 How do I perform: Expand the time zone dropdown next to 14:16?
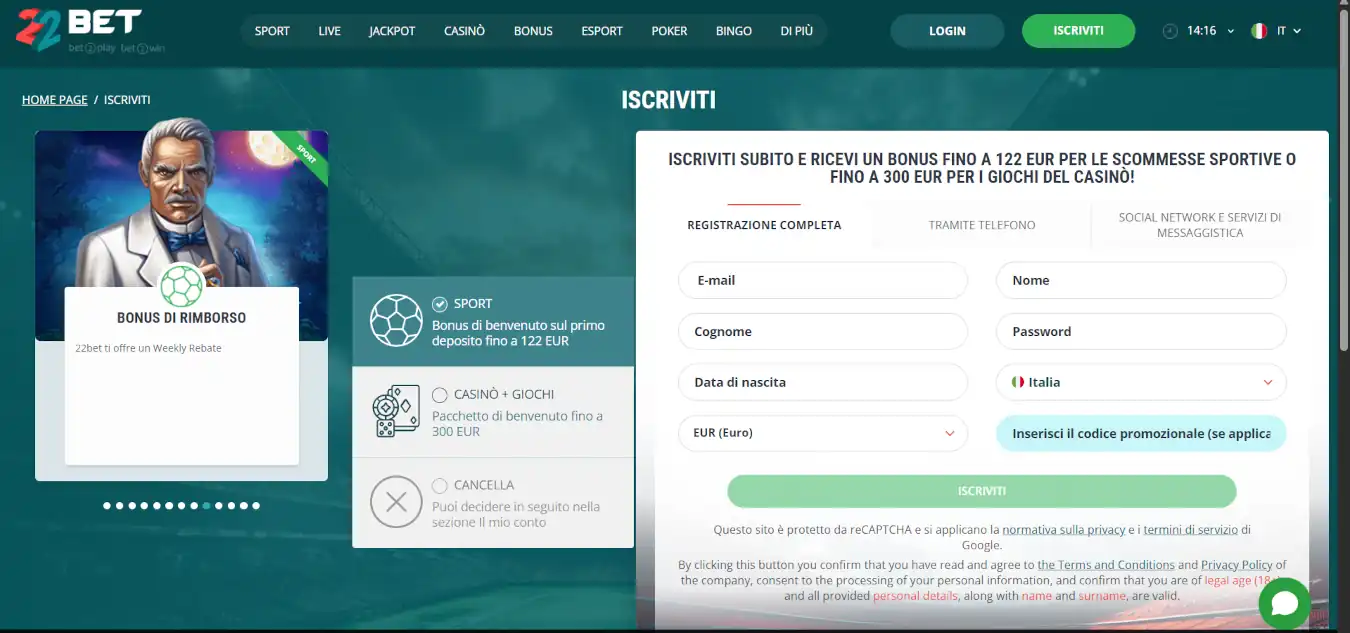(x=1230, y=31)
